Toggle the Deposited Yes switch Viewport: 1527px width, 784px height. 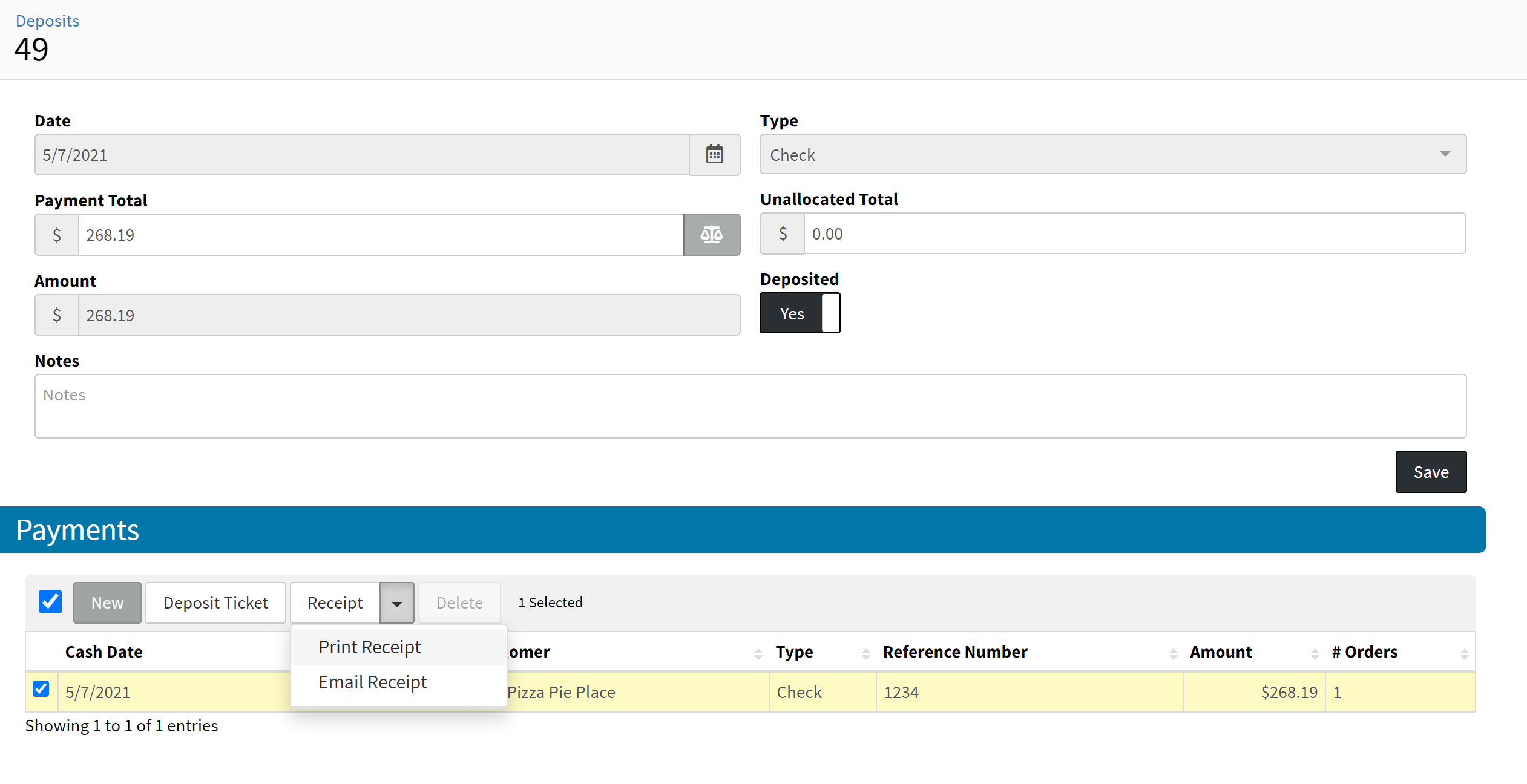coord(800,313)
